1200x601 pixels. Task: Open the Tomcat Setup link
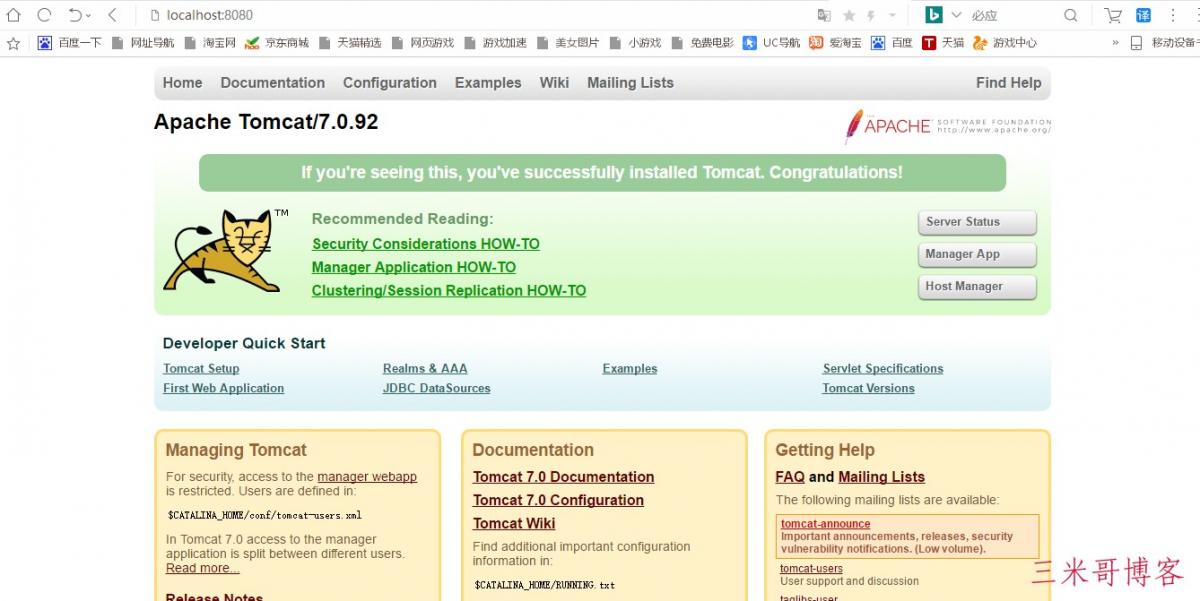click(x=201, y=369)
